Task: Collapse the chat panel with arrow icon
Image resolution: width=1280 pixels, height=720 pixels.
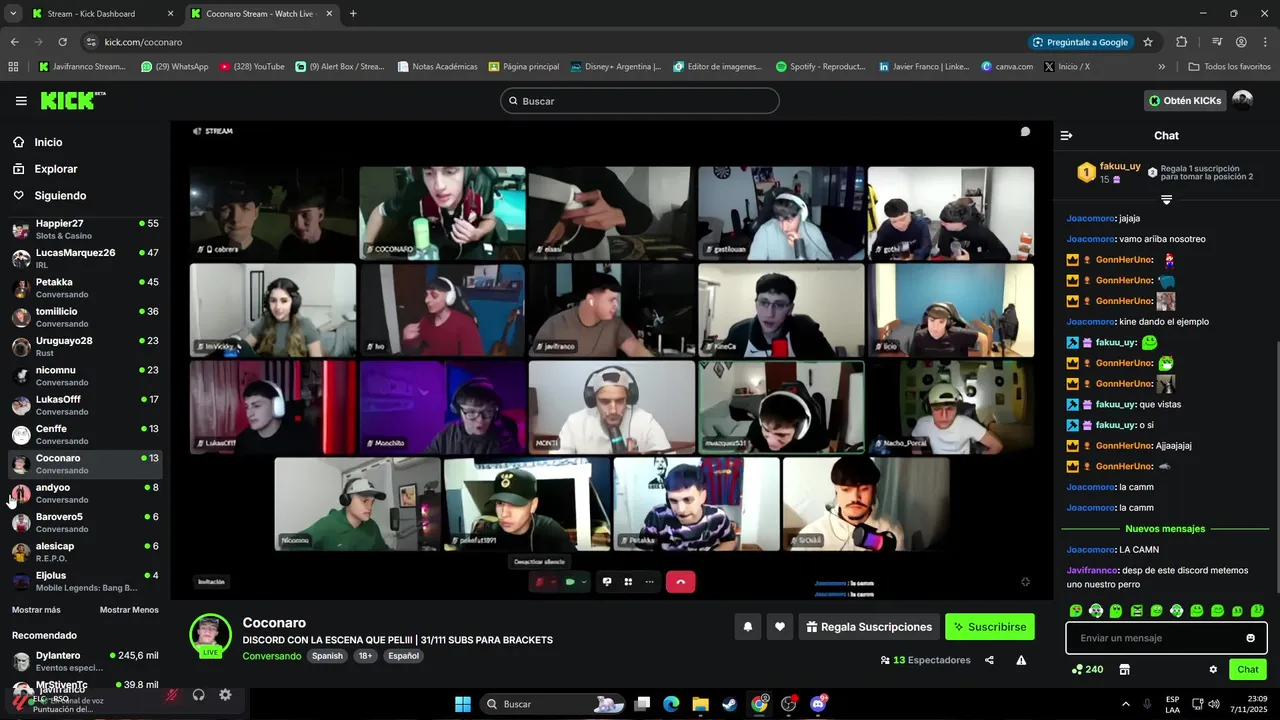Action: click(x=1066, y=135)
